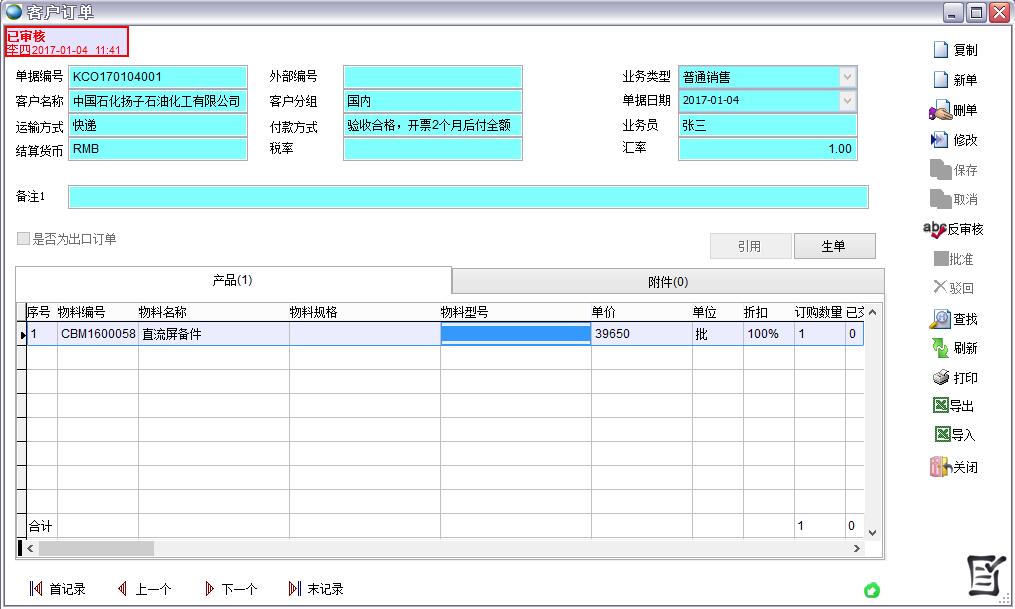Screen dimensions: 1015x609
Task: Select the 产品(1) tab
Action: [233, 280]
